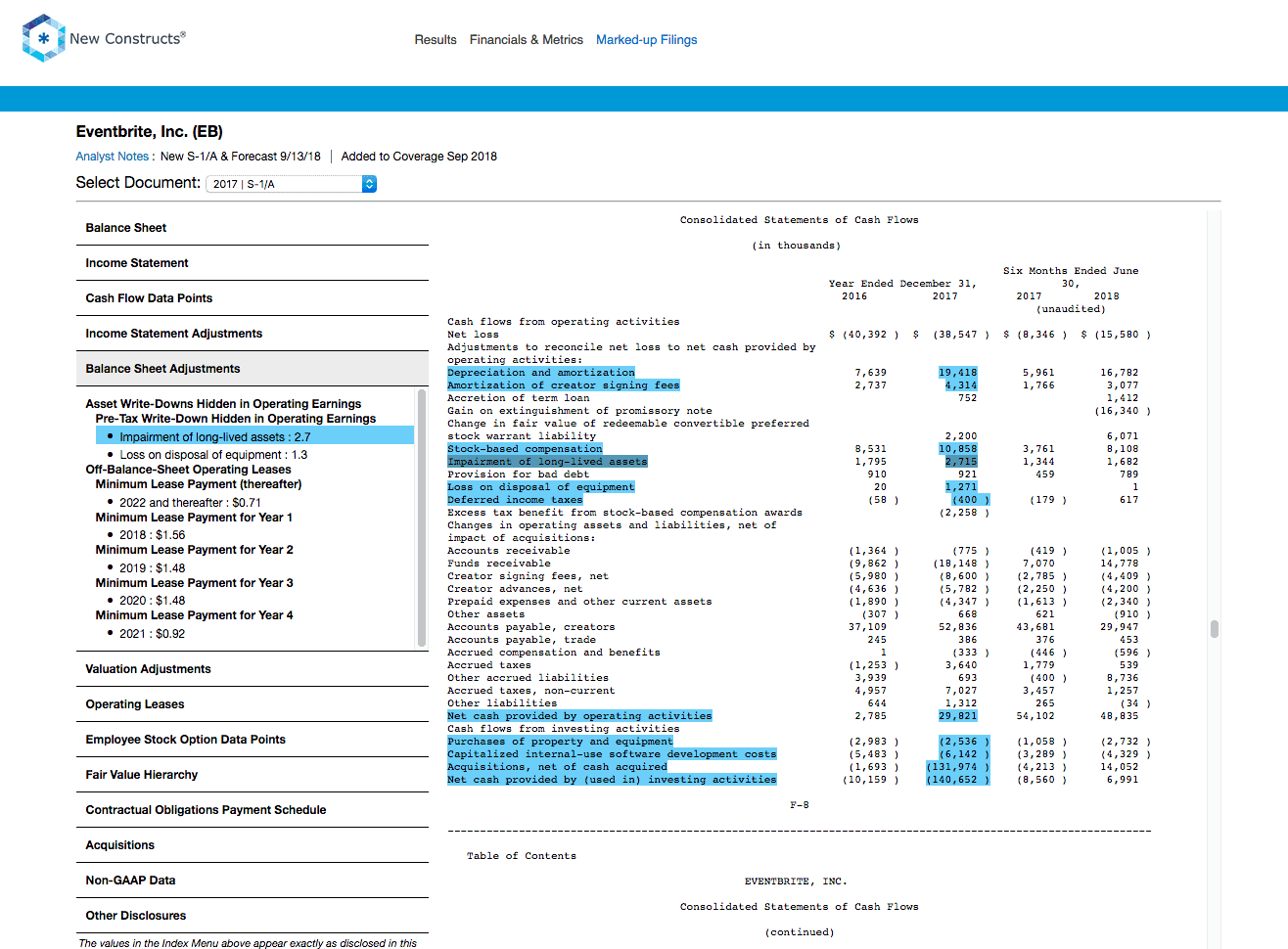
Task: Click highlighted Amortization of creator signing fees
Action: pos(564,385)
